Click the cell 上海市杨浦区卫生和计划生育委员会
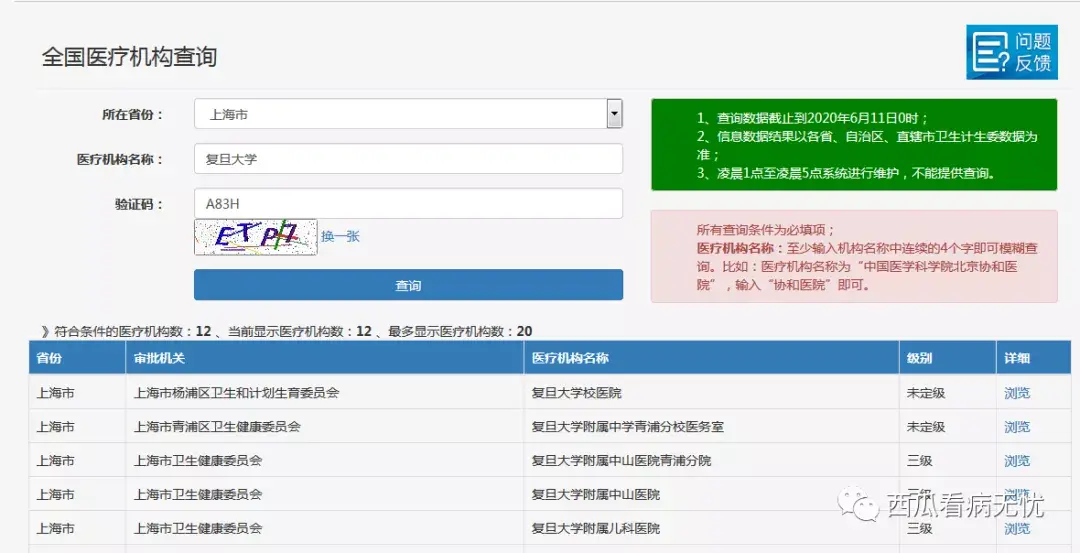 click(325, 393)
